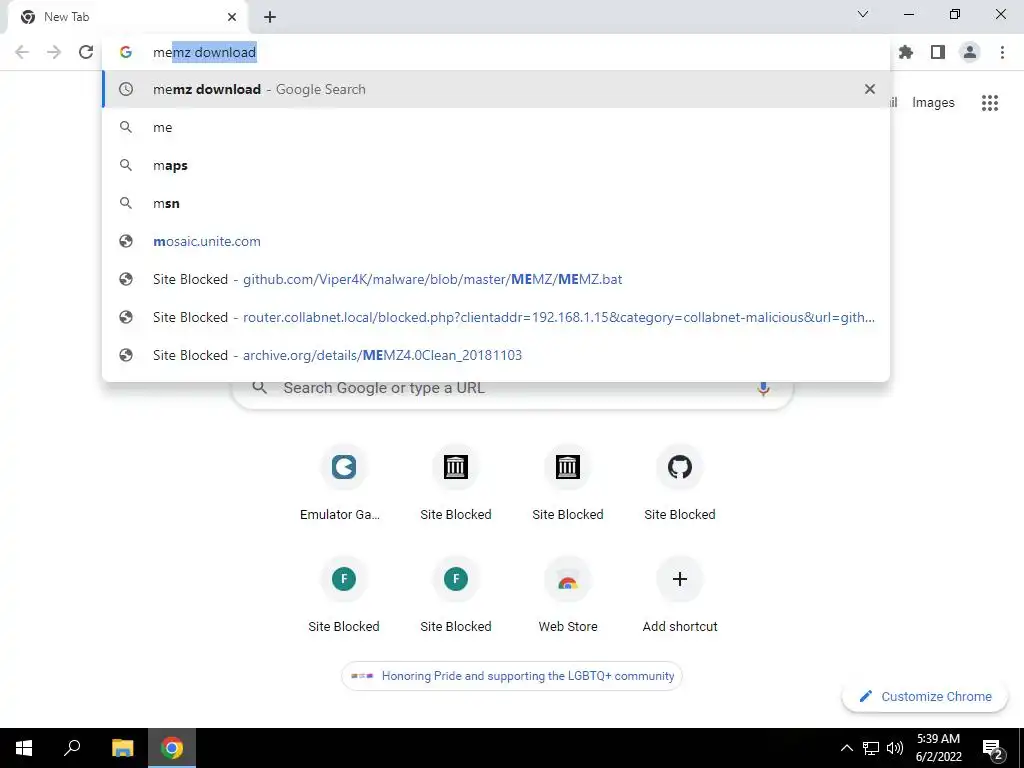
Task: Select the github.com MEMZ.bat suggestion
Action: coord(496,279)
